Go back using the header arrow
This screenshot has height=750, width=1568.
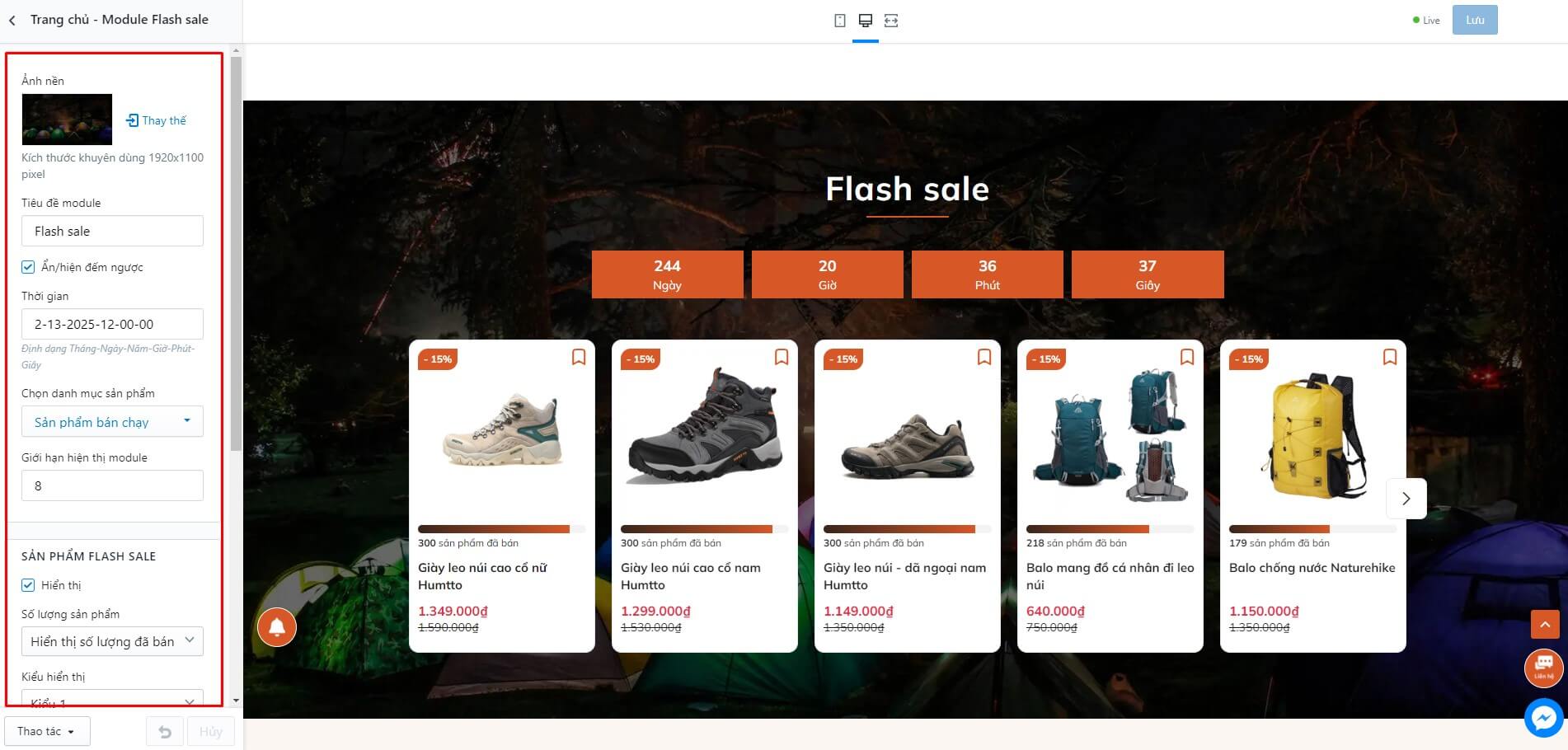click(x=12, y=20)
